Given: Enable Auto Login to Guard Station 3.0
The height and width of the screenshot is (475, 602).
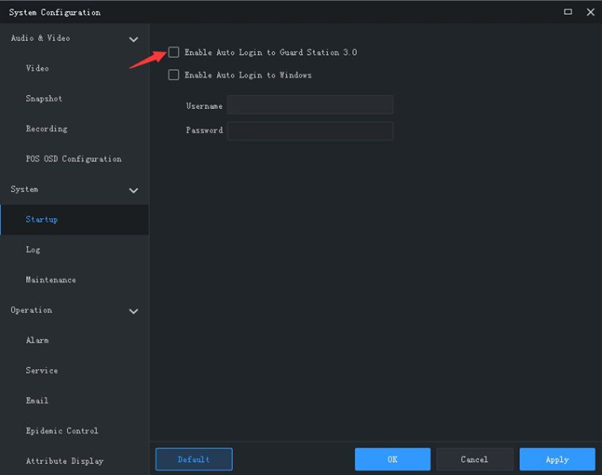Looking at the screenshot, I should (174, 51).
